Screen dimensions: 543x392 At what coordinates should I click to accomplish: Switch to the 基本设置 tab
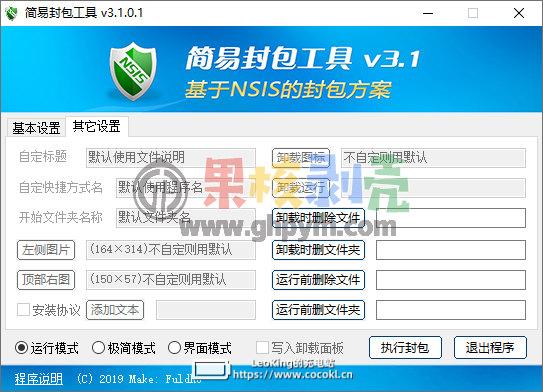pyautogui.click(x=36, y=128)
